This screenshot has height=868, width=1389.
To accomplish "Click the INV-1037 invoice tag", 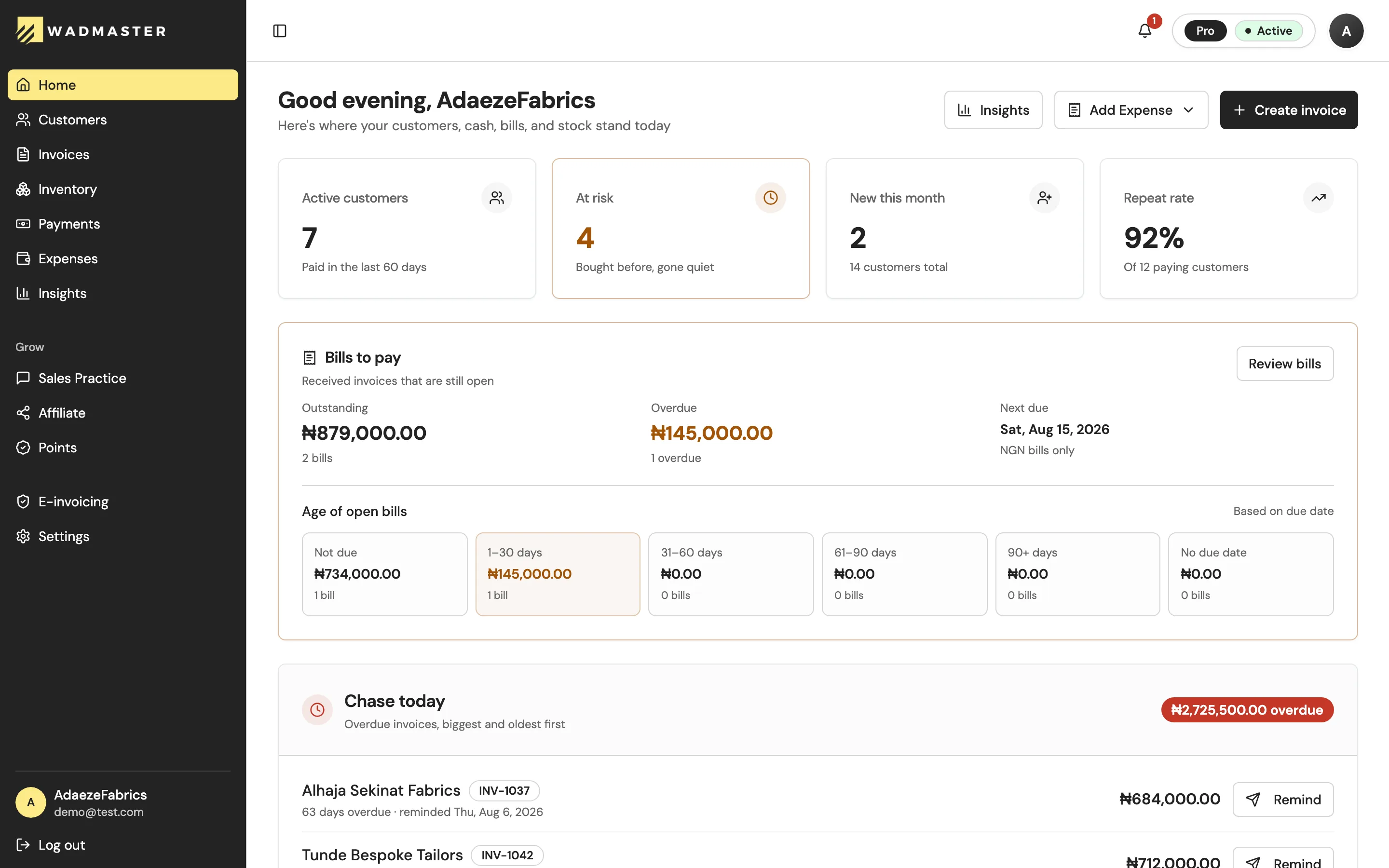I will coord(504,790).
